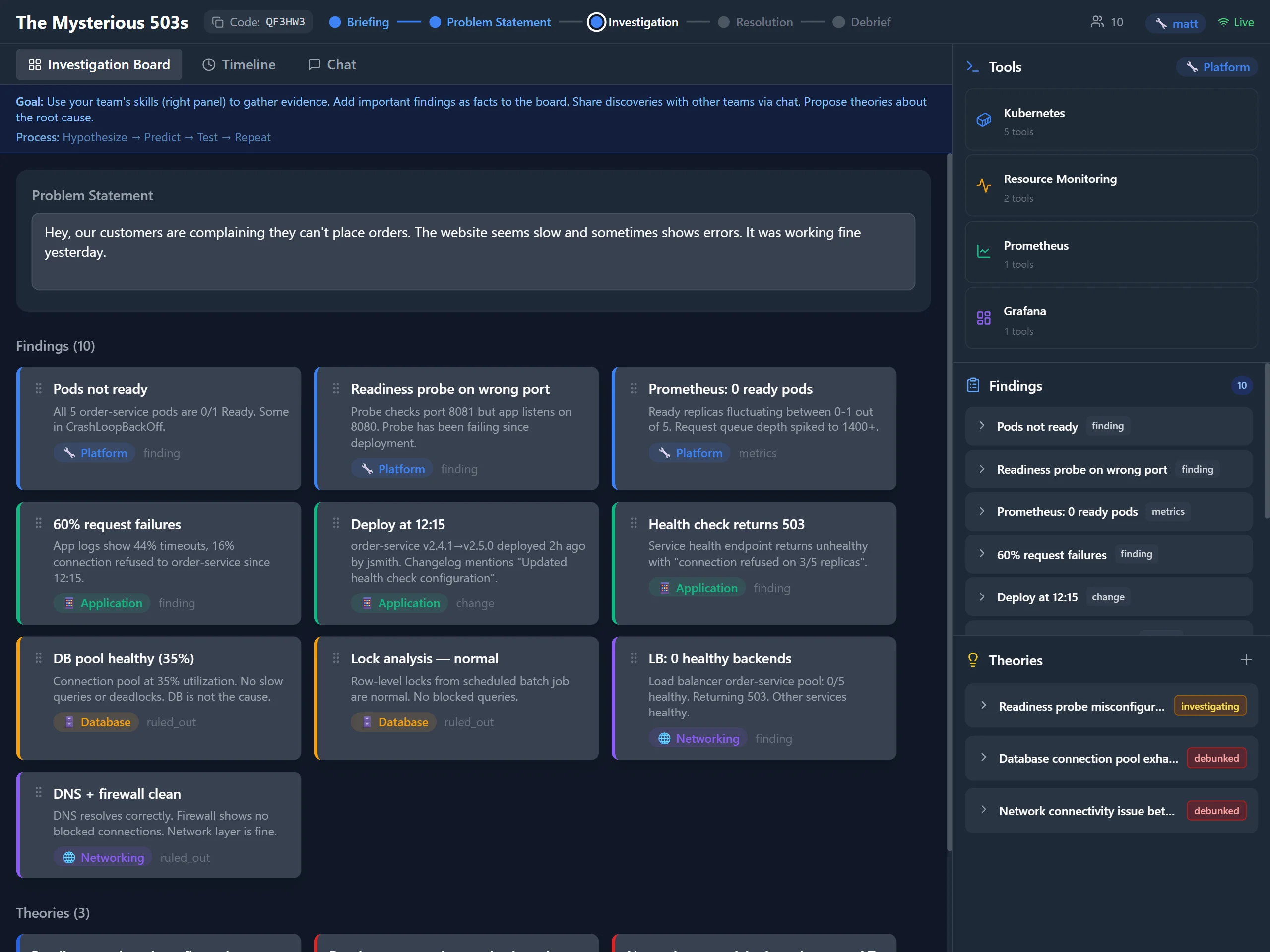The width and height of the screenshot is (1270, 952).
Task: Click the Prometheus chart icon
Action: [x=983, y=252]
